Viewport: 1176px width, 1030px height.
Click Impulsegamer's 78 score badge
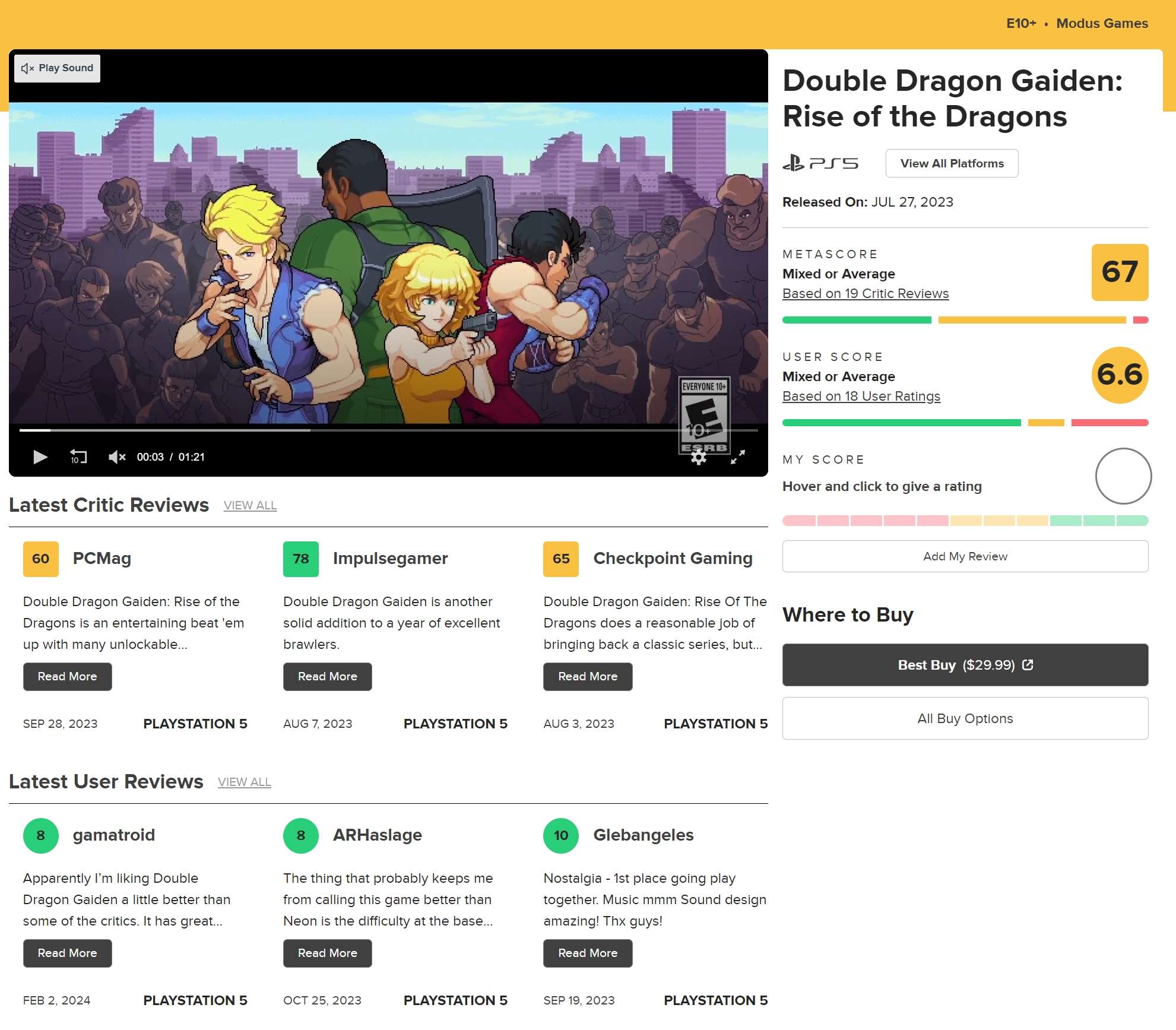point(301,559)
